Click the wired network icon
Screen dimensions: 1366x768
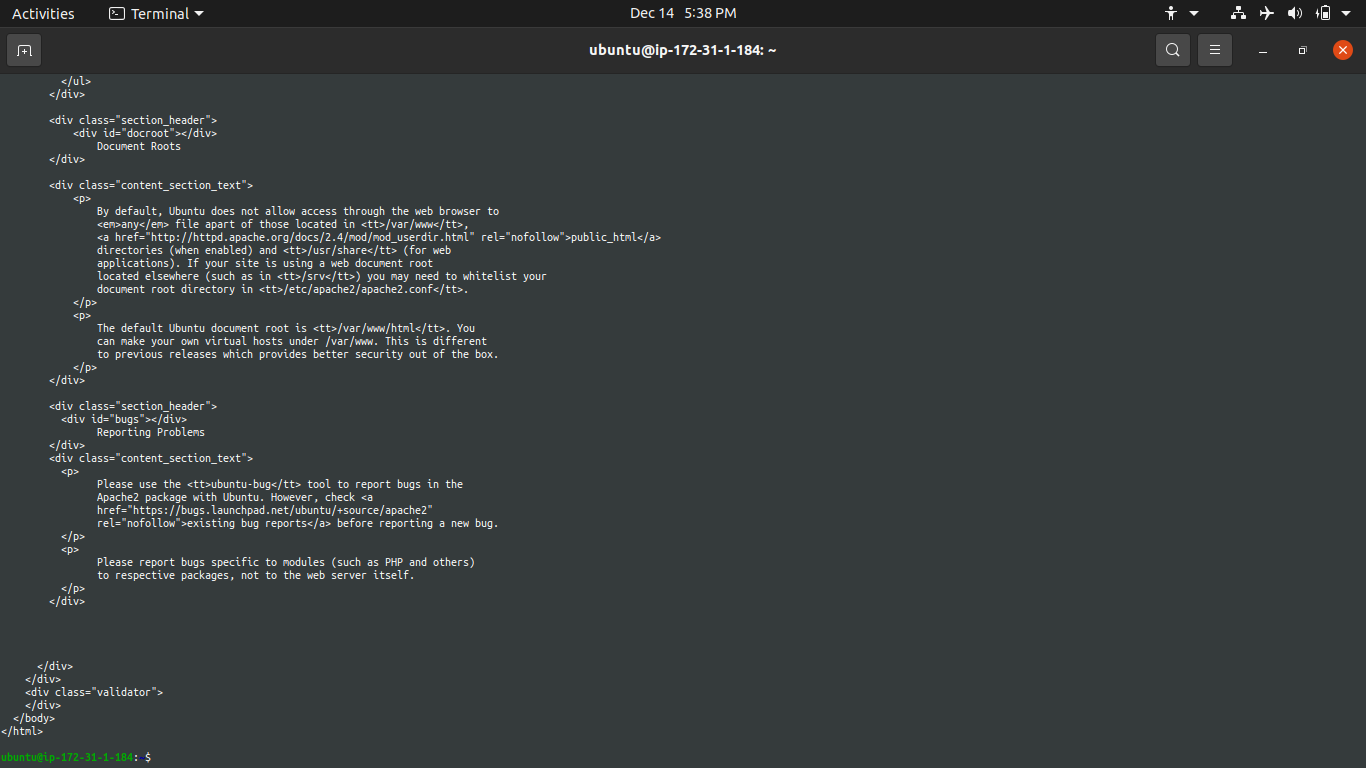pos(1238,13)
